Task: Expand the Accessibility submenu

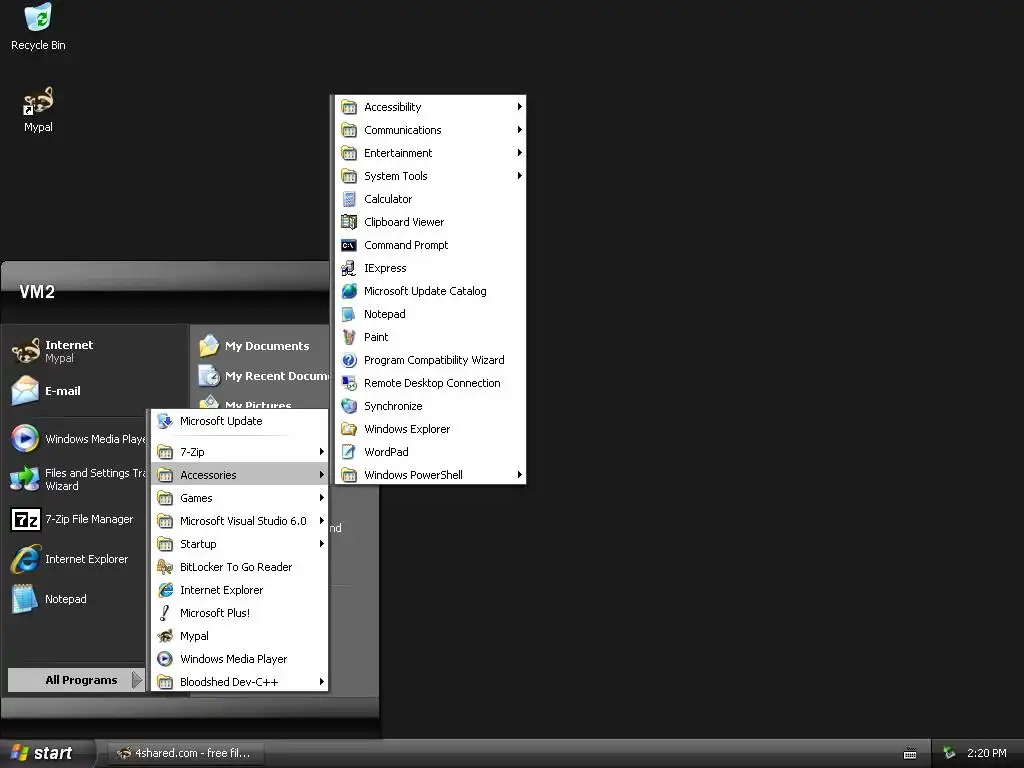Action: (430, 107)
